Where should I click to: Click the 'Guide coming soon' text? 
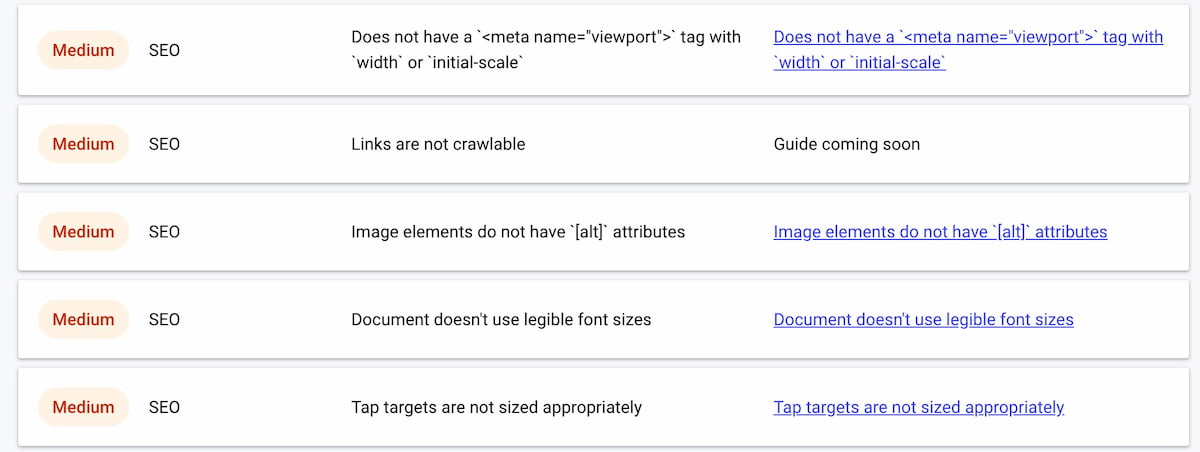coord(846,144)
